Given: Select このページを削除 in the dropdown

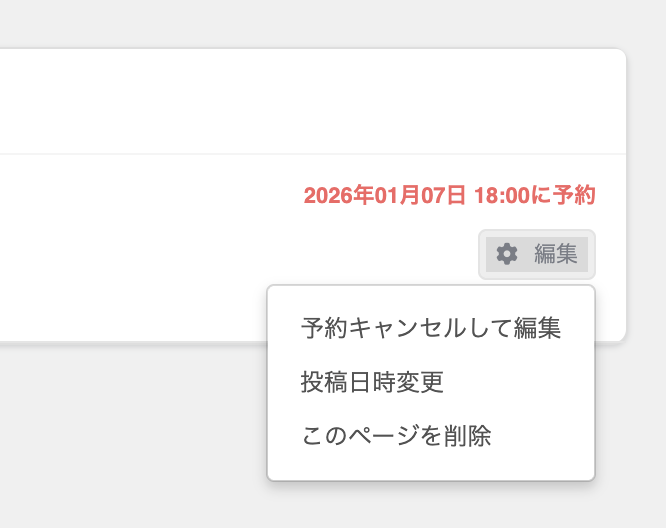Looking at the screenshot, I should point(396,436).
